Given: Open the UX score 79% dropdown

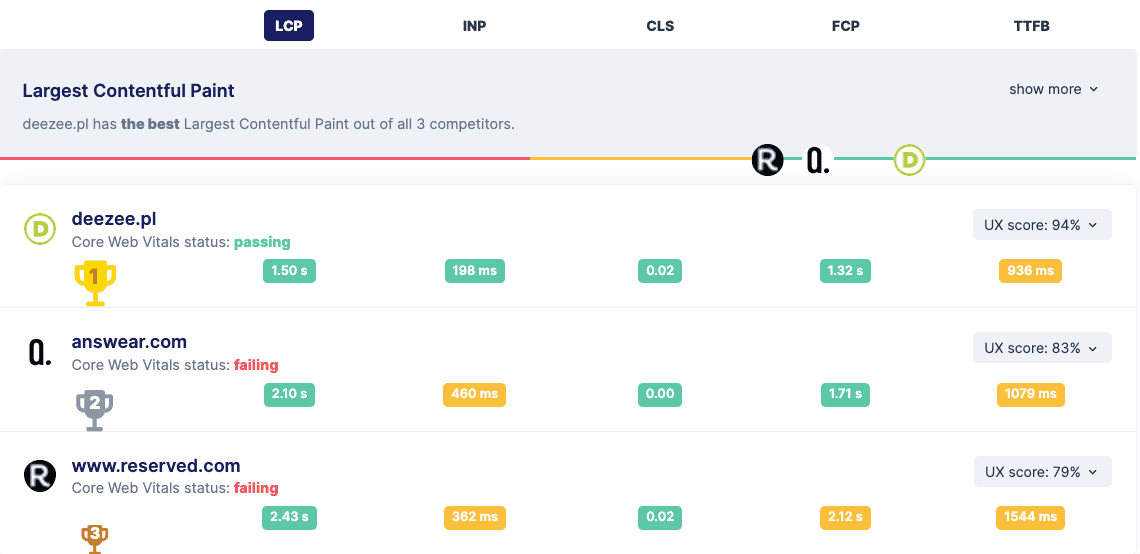Looking at the screenshot, I should pyautogui.click(x=1041, y=472).
